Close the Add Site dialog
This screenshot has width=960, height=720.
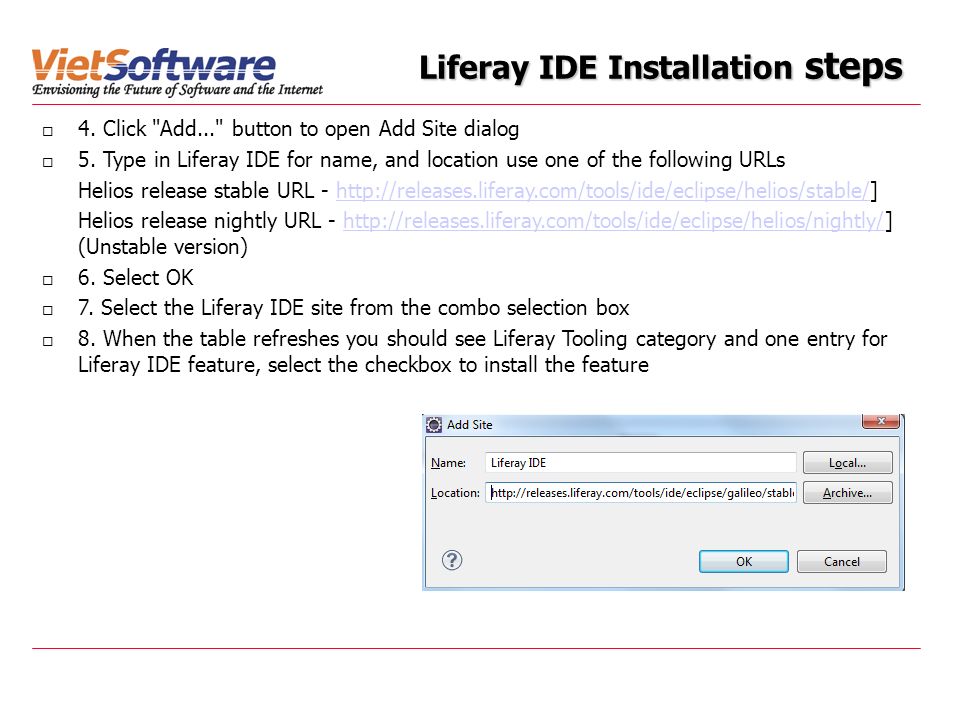tap(880, 421)
